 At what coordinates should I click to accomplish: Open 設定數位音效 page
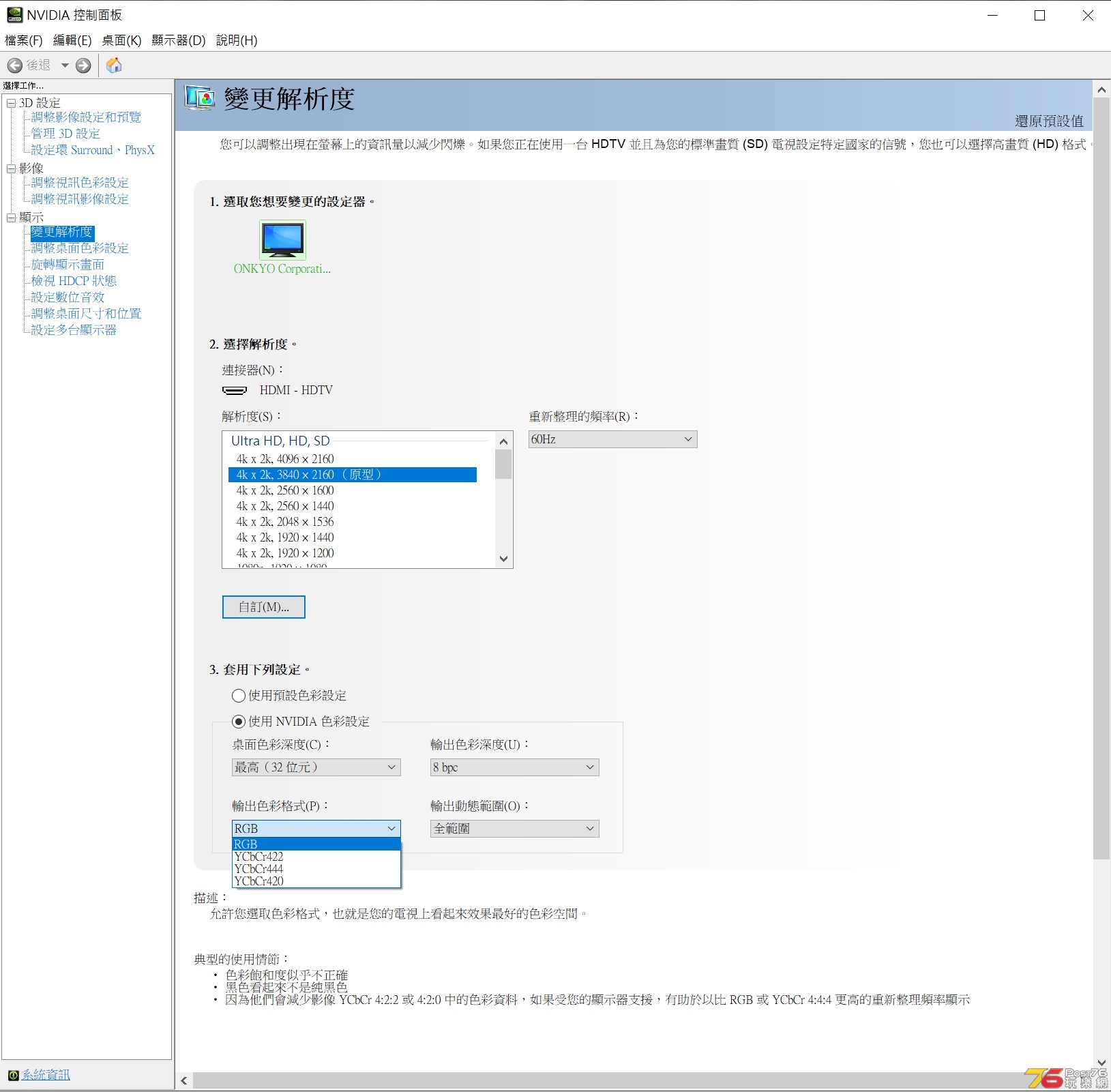coord(68,297)
